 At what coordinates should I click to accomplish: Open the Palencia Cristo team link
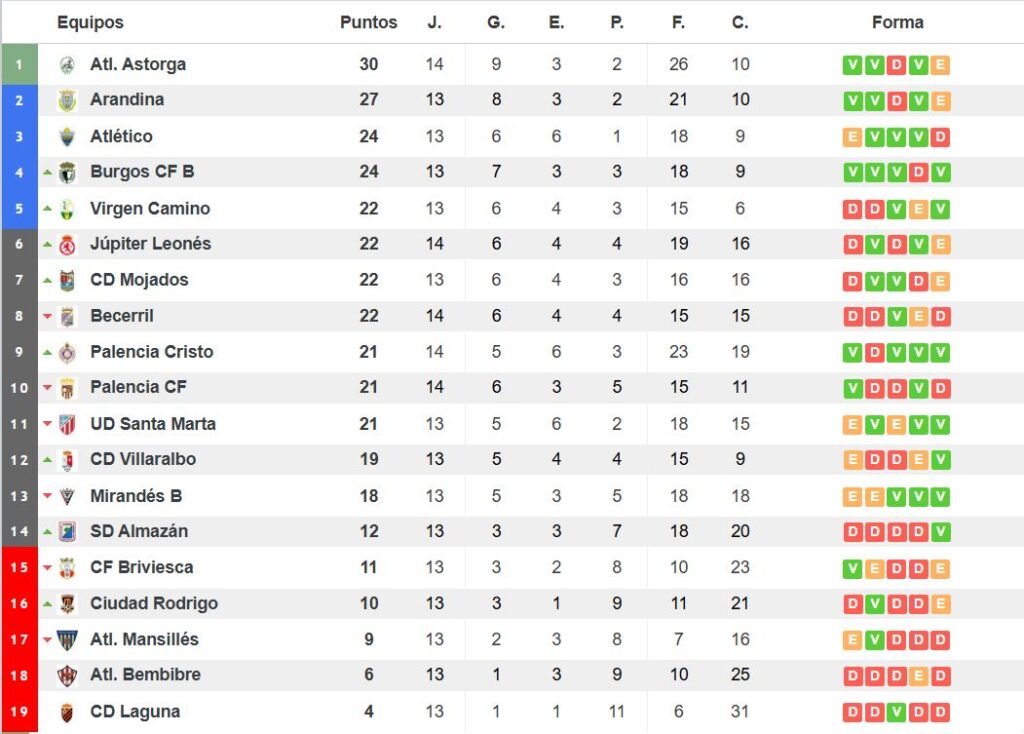click(x=151, y=352)
